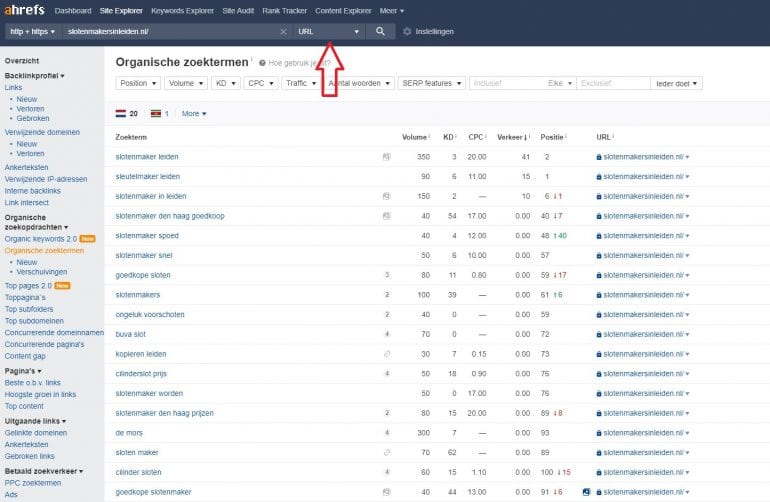
Task: Open Organic keywords 2.0 in sidebar
Action: click(41, 239)
